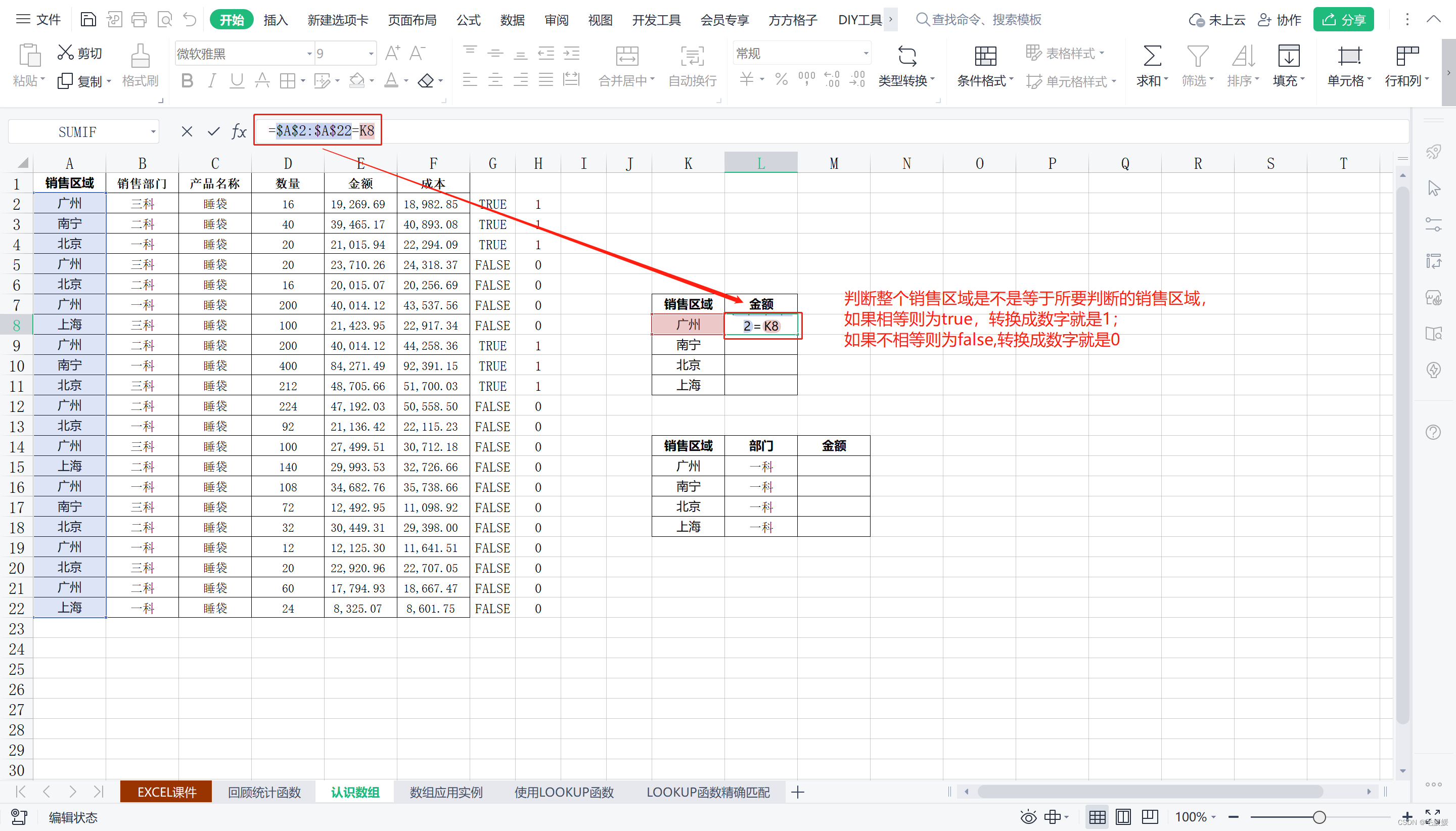Click the format painter (格式刷) icon
Screen dimensions: 1456x831
[x=140, y=57]
